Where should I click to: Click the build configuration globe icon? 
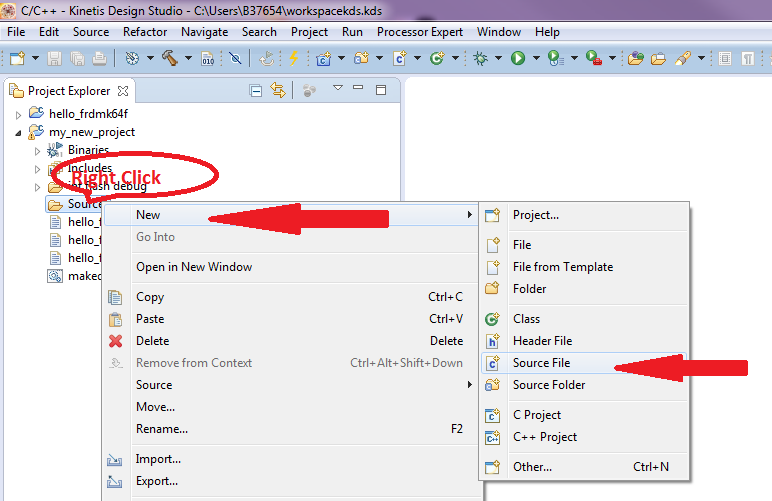(132, 59)
